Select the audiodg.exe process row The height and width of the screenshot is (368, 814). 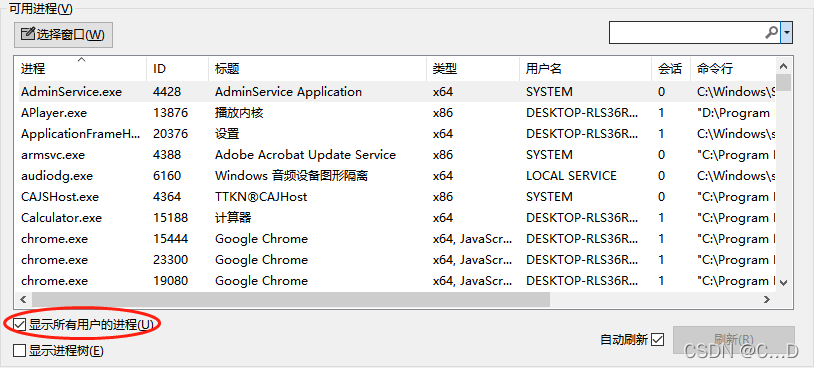[397, 175]
